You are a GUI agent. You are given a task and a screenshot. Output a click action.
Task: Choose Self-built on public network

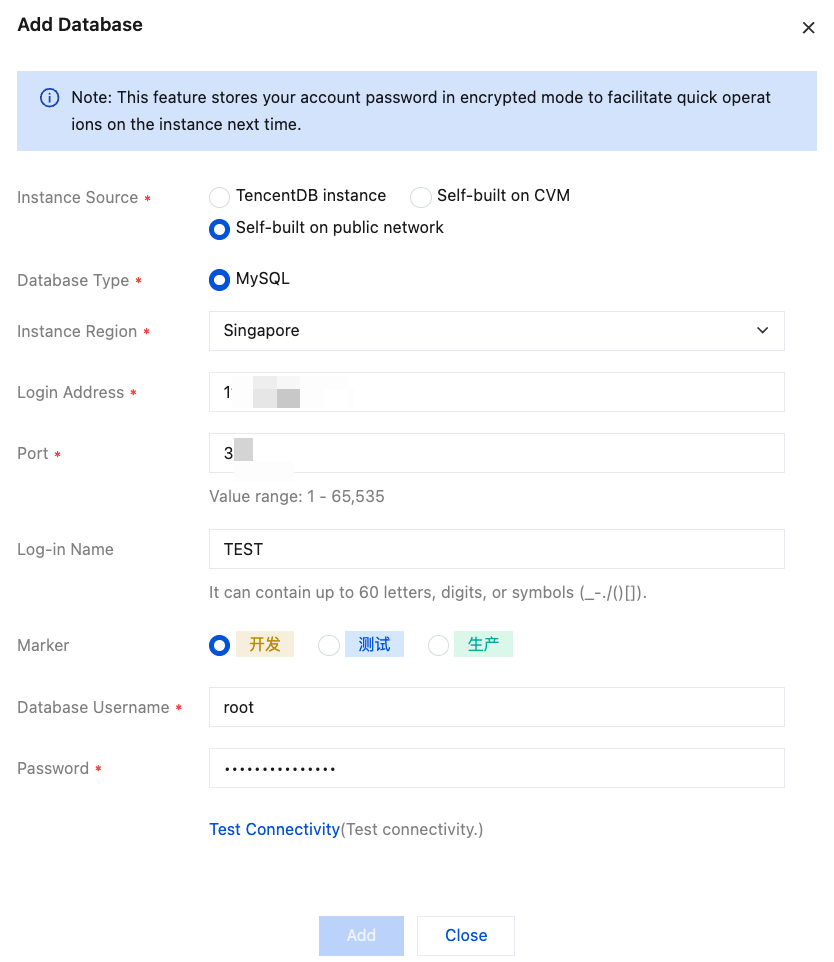coord(219,229)
